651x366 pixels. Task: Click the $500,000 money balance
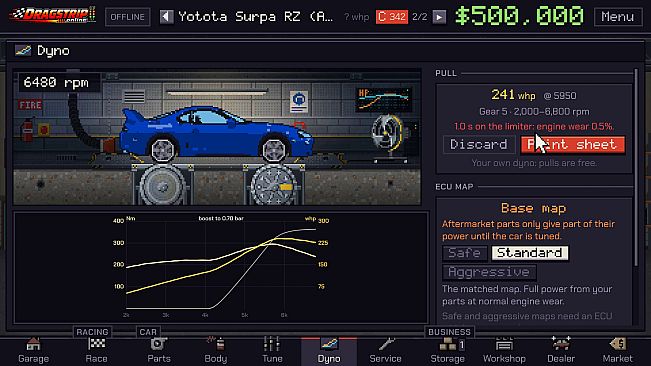pos(519,16)
